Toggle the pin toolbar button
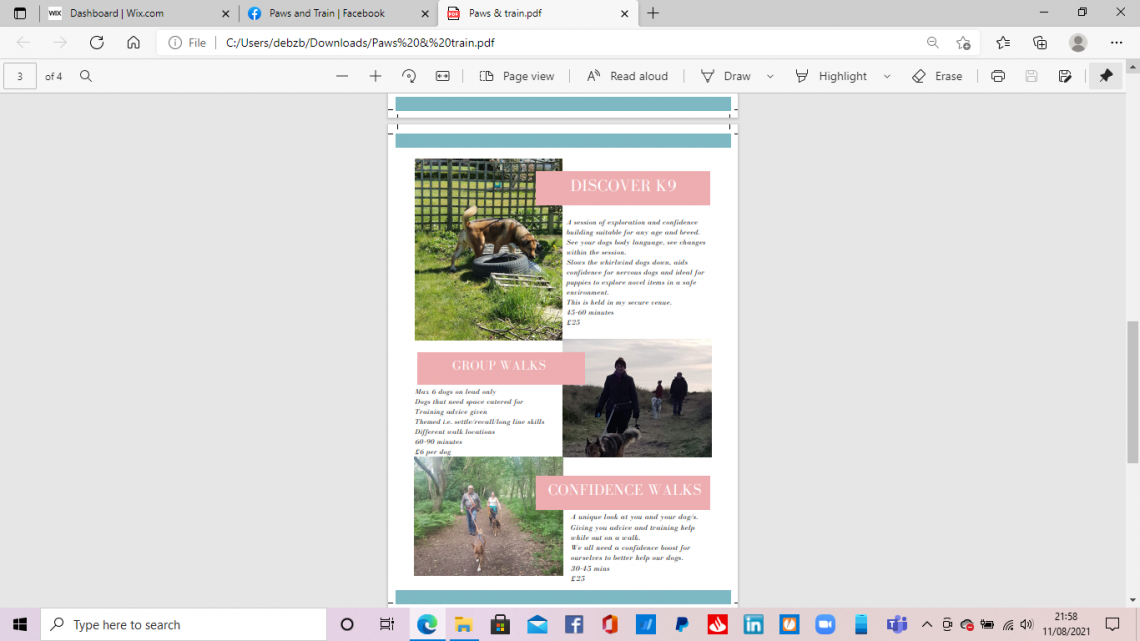 1105,76
